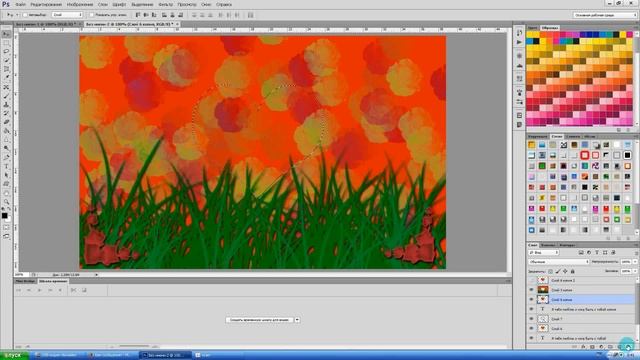Click lock position icon in Layers

565,271
